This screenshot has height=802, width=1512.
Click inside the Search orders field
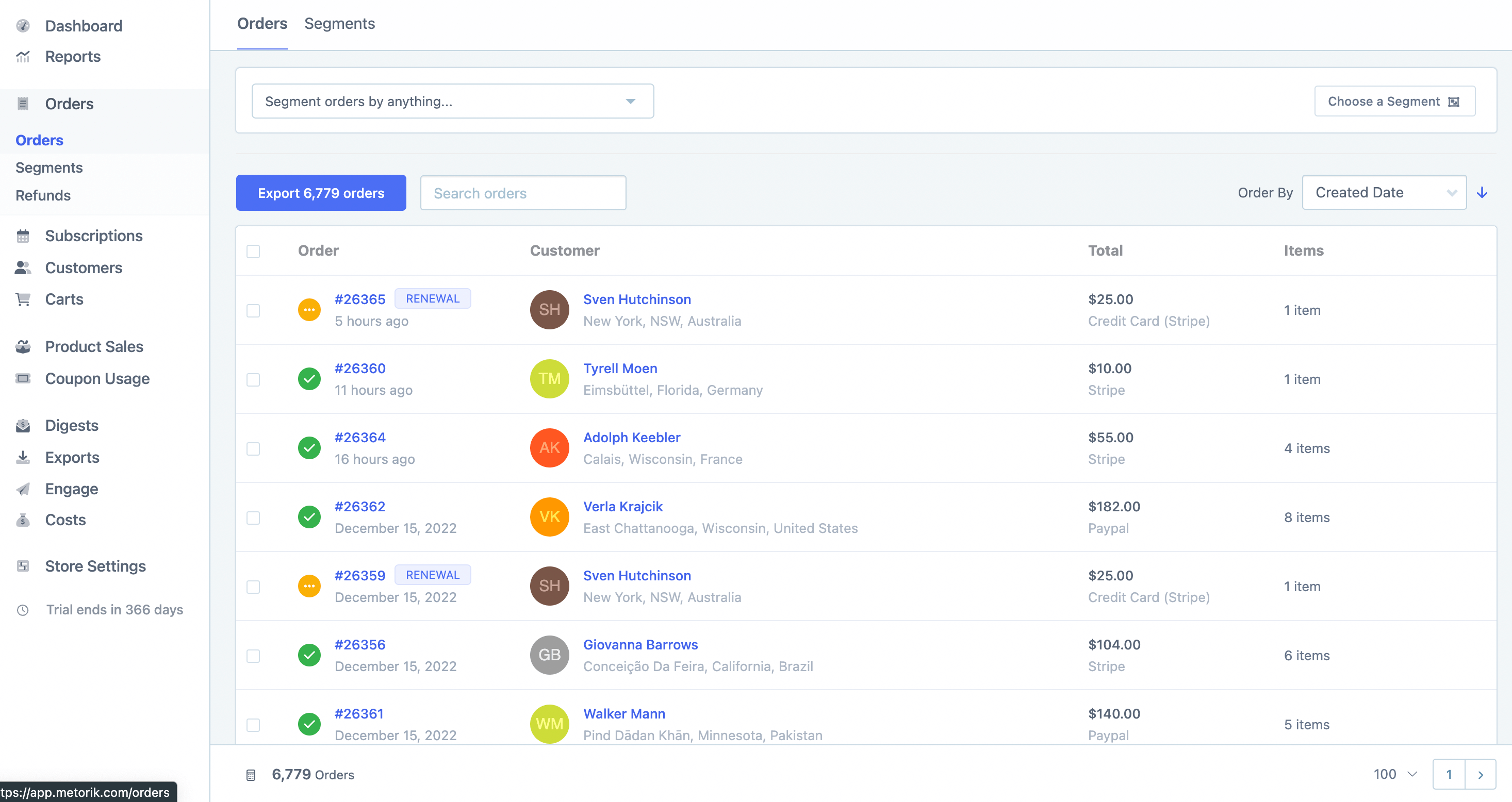522,192
